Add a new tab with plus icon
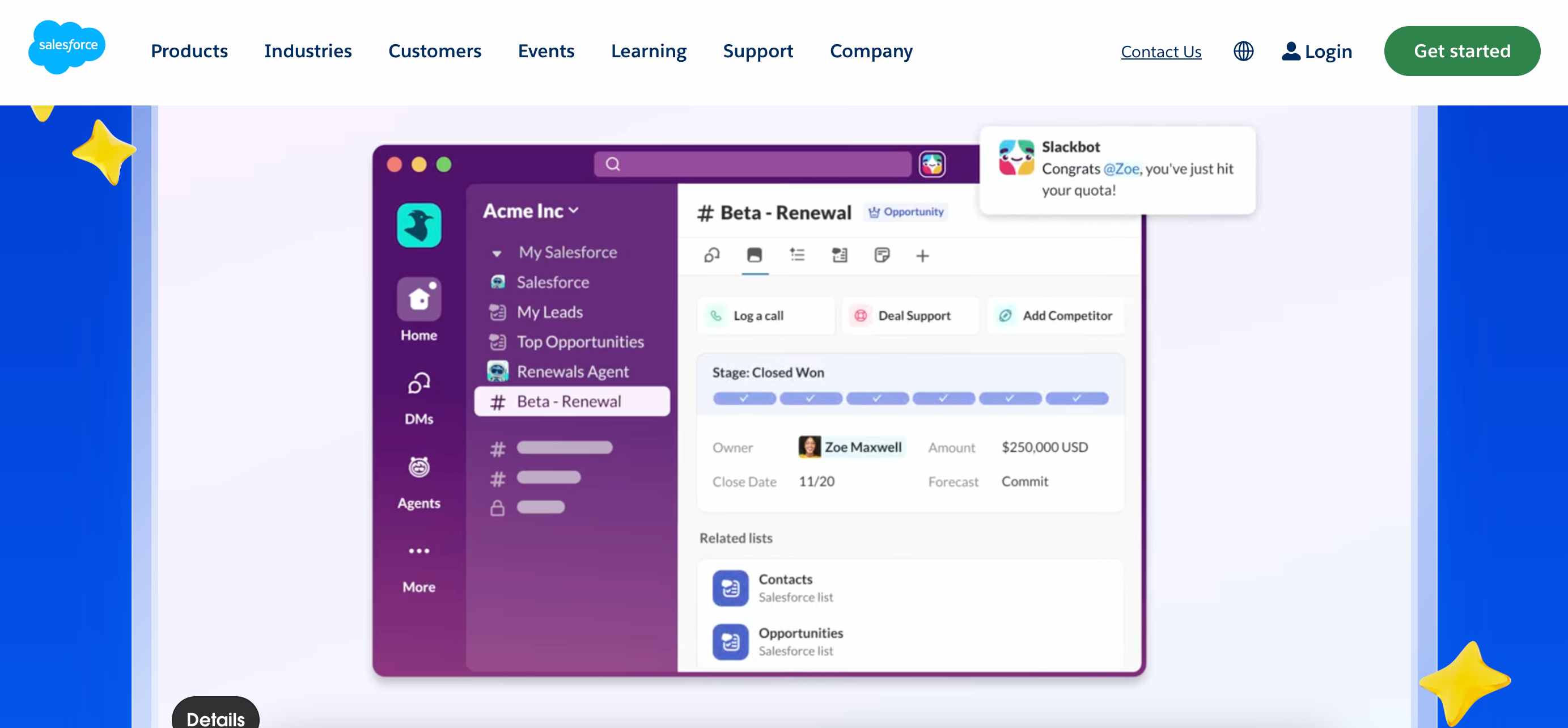The image size is (1568, 728). click(x=923, y=256)
